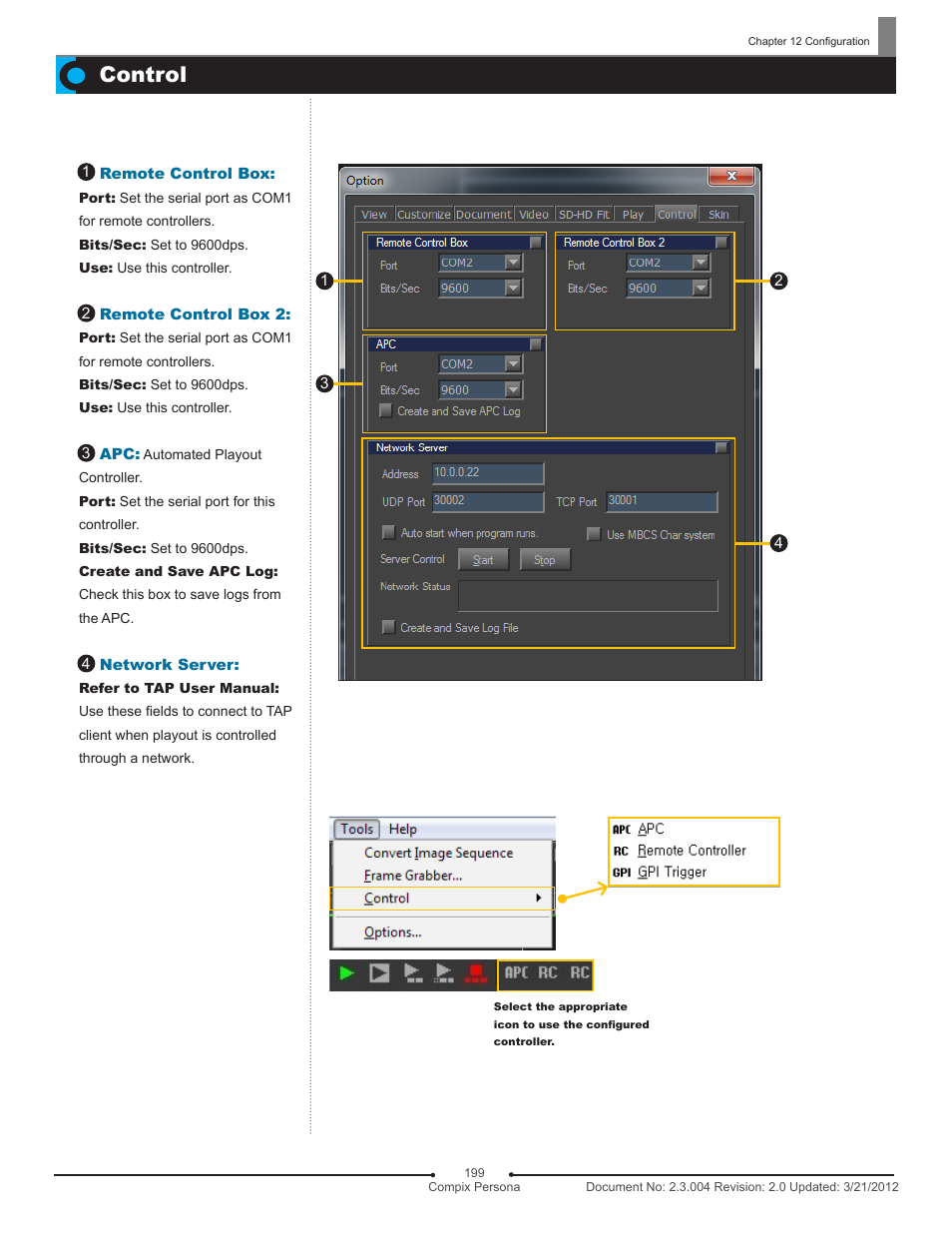Click the TCP Port field 30001
Screen dimensions: 952x1233
point(663,501)
